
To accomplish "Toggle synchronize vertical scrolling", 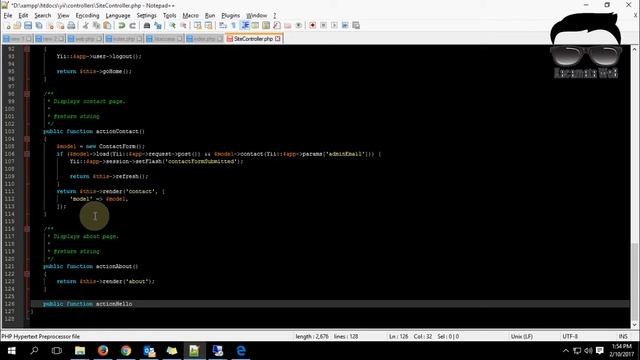I will 198,25.
